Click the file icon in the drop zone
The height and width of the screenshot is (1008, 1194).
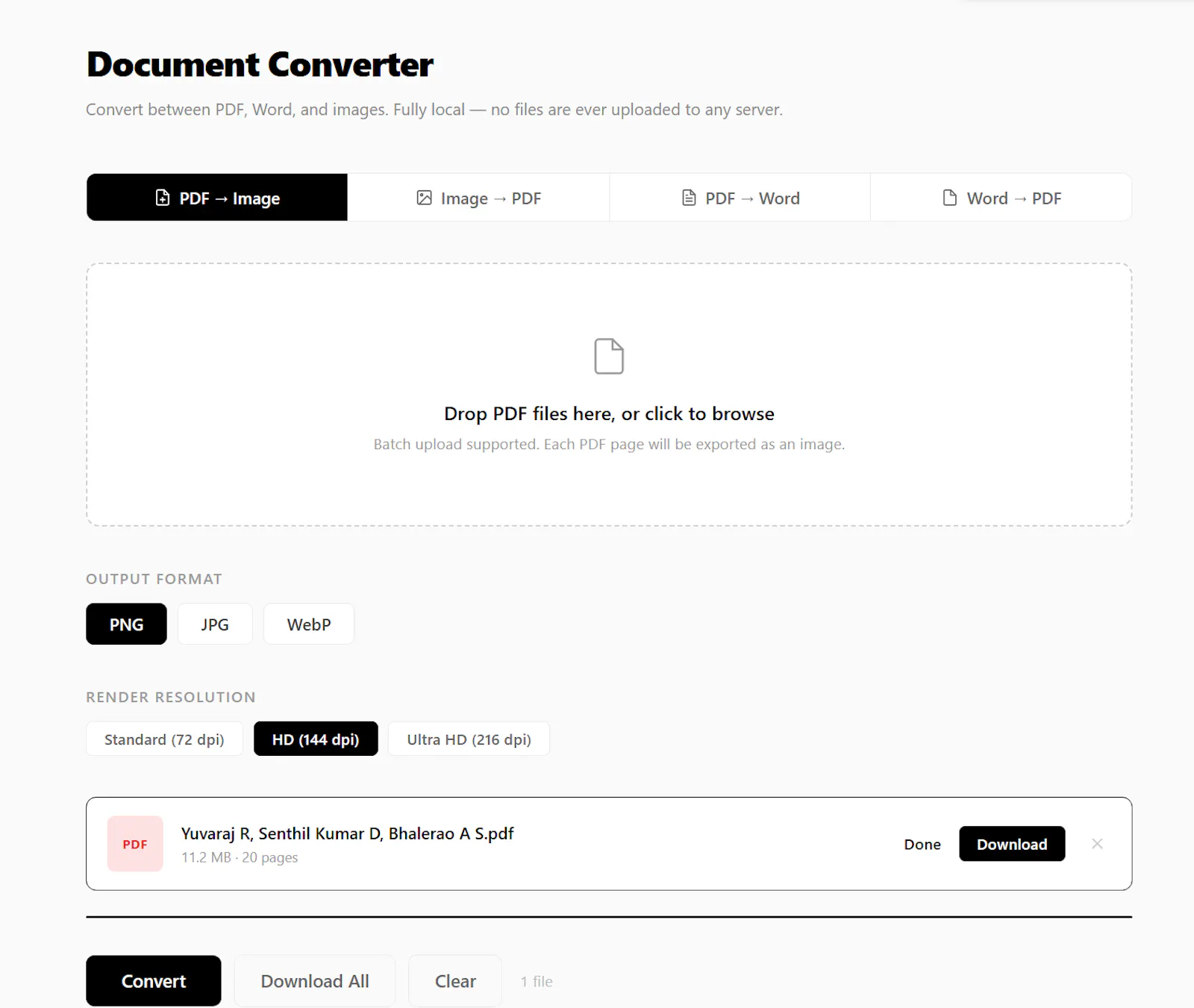(x=609, y=356)
